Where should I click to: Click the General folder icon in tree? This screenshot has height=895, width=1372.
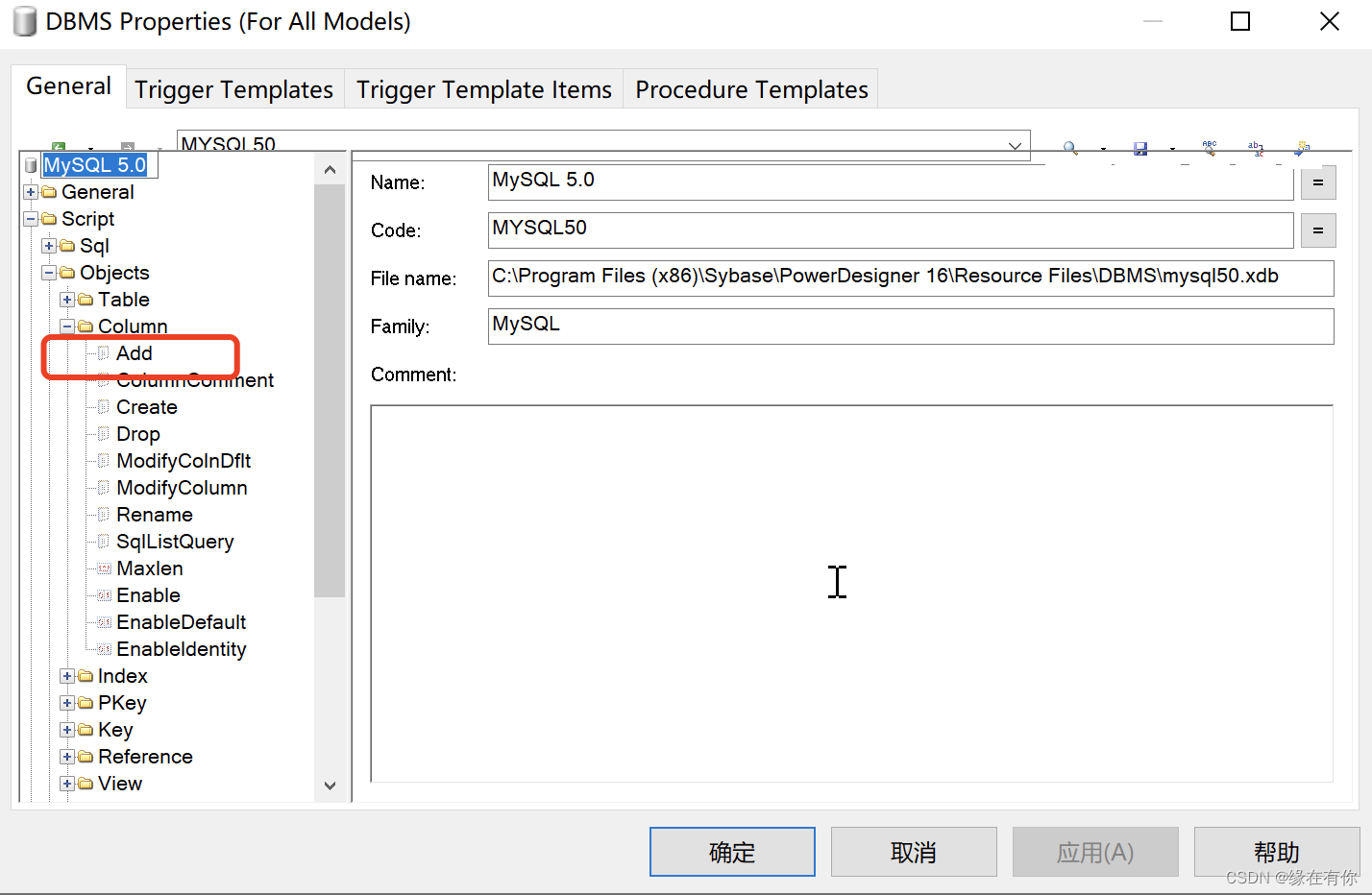click(x=49, y=192)
